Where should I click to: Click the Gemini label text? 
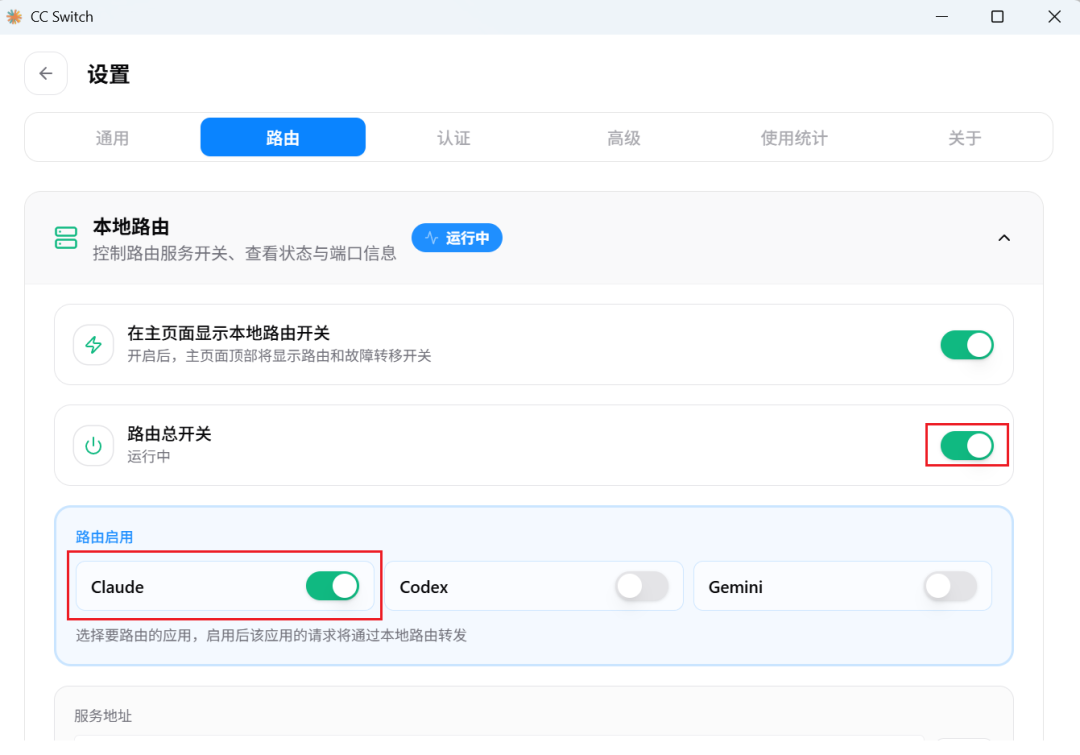(x=736, y=587)
